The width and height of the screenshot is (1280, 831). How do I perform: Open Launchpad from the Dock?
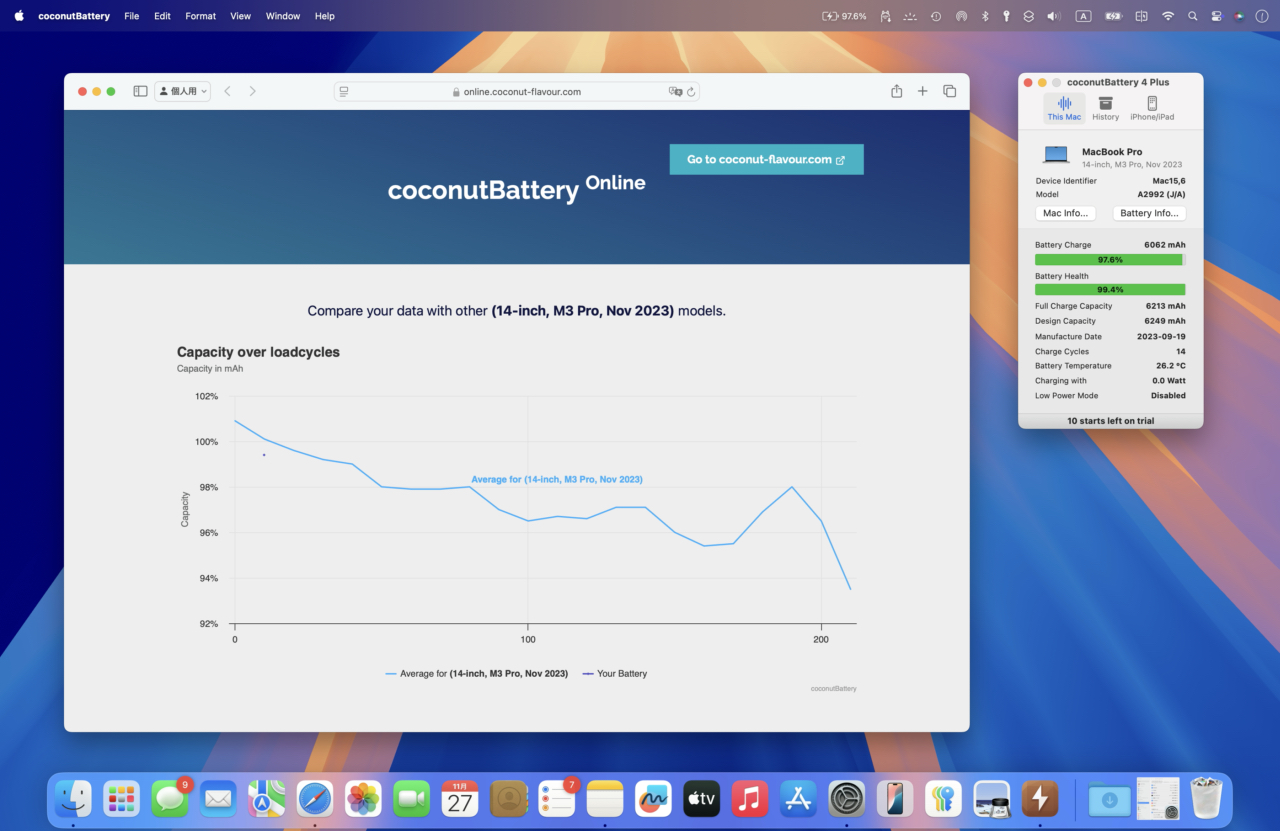[121, 798]
